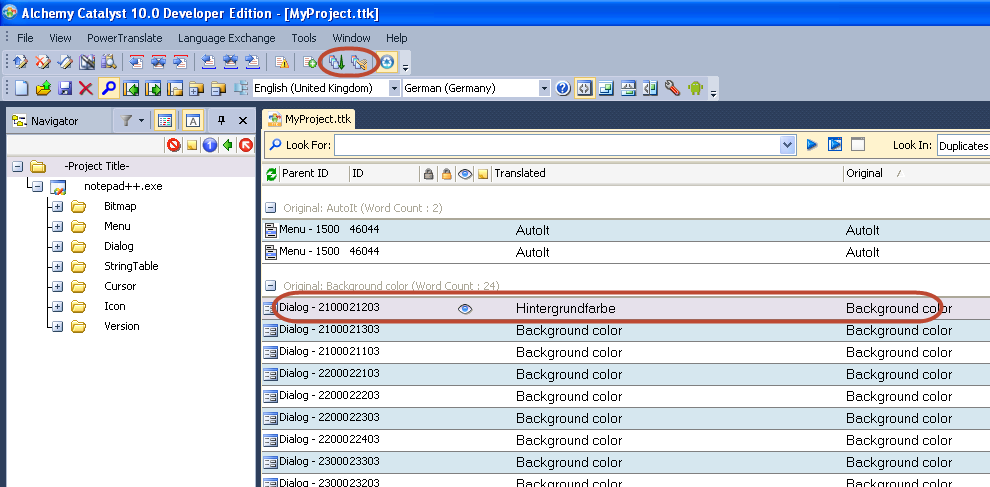Image resolution: width=990 pixels, height=487 pixels.
Task: Click the yellow warning triangle toolbar icon
Action: (282, 62)
